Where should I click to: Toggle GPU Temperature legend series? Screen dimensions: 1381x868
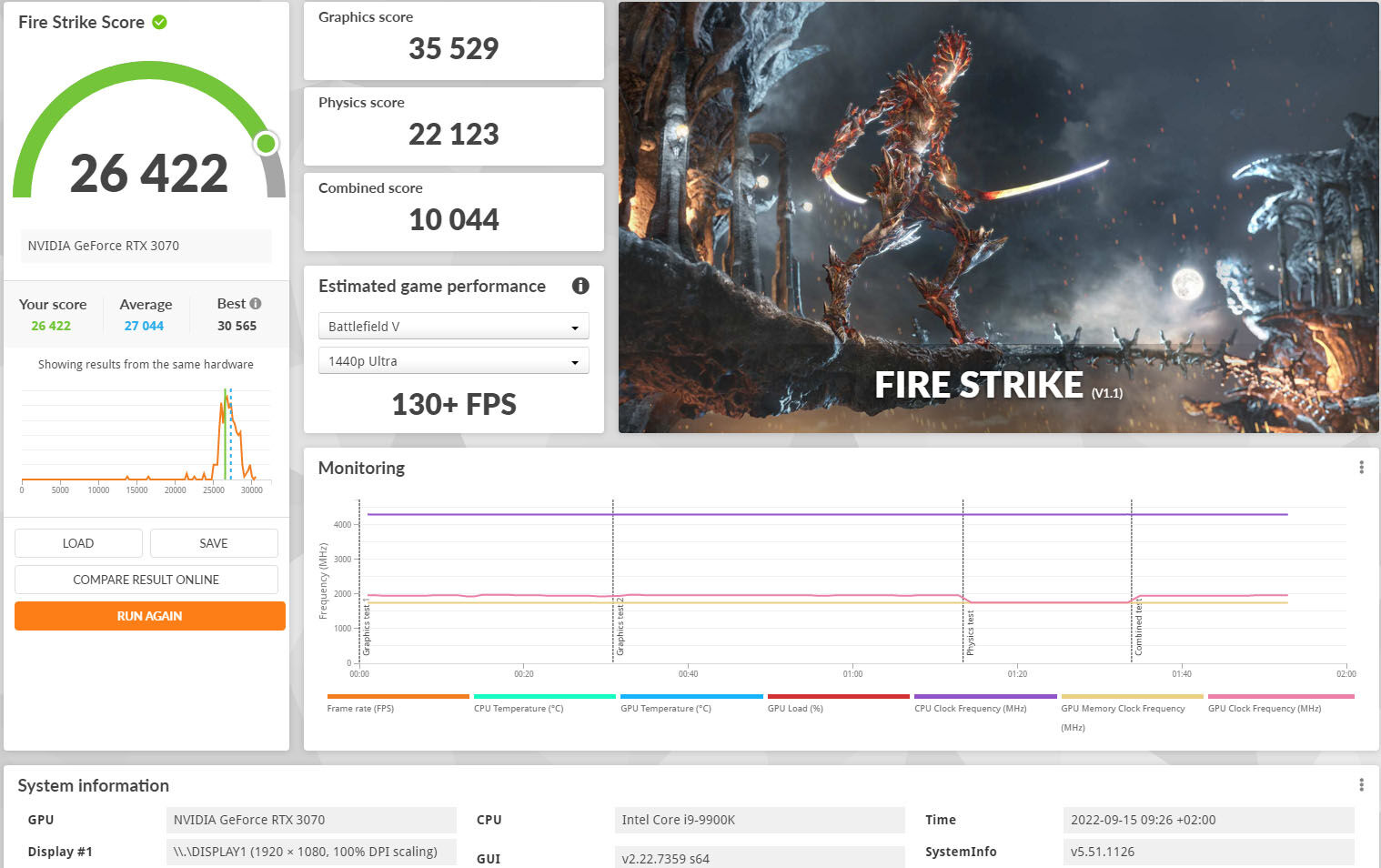pyautogui.click(x=691, y=703)
